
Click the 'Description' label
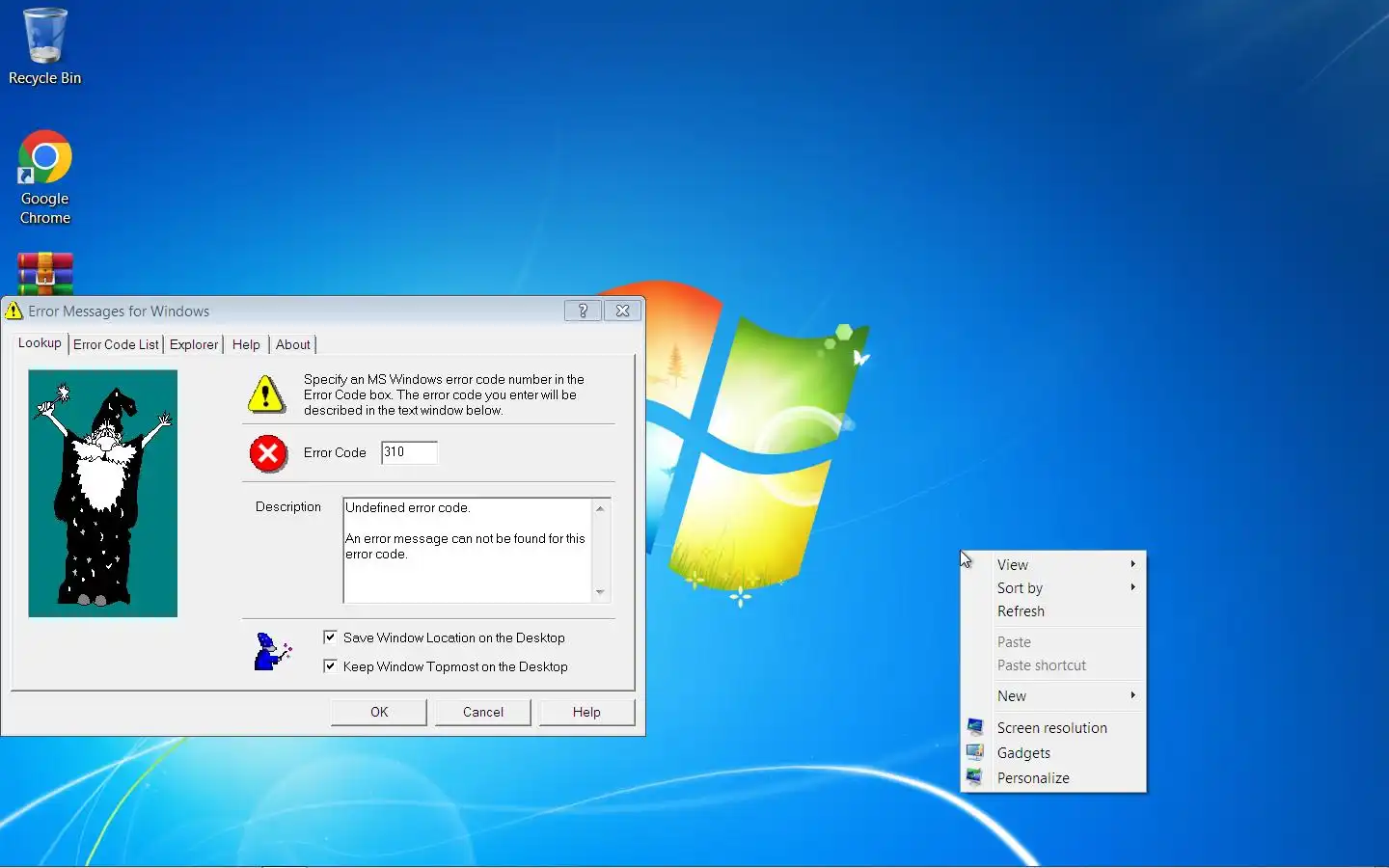[288, 506]
